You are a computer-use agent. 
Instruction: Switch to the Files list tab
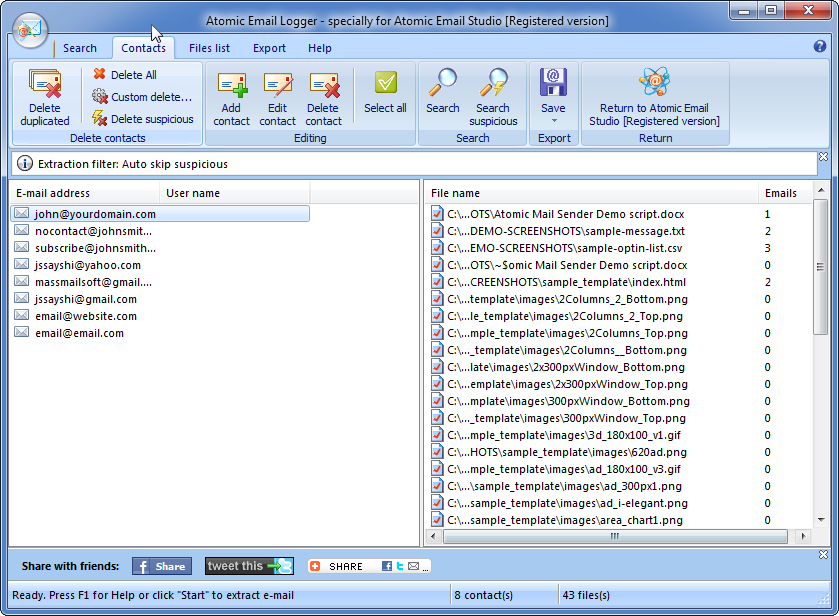tap(208, 47)
